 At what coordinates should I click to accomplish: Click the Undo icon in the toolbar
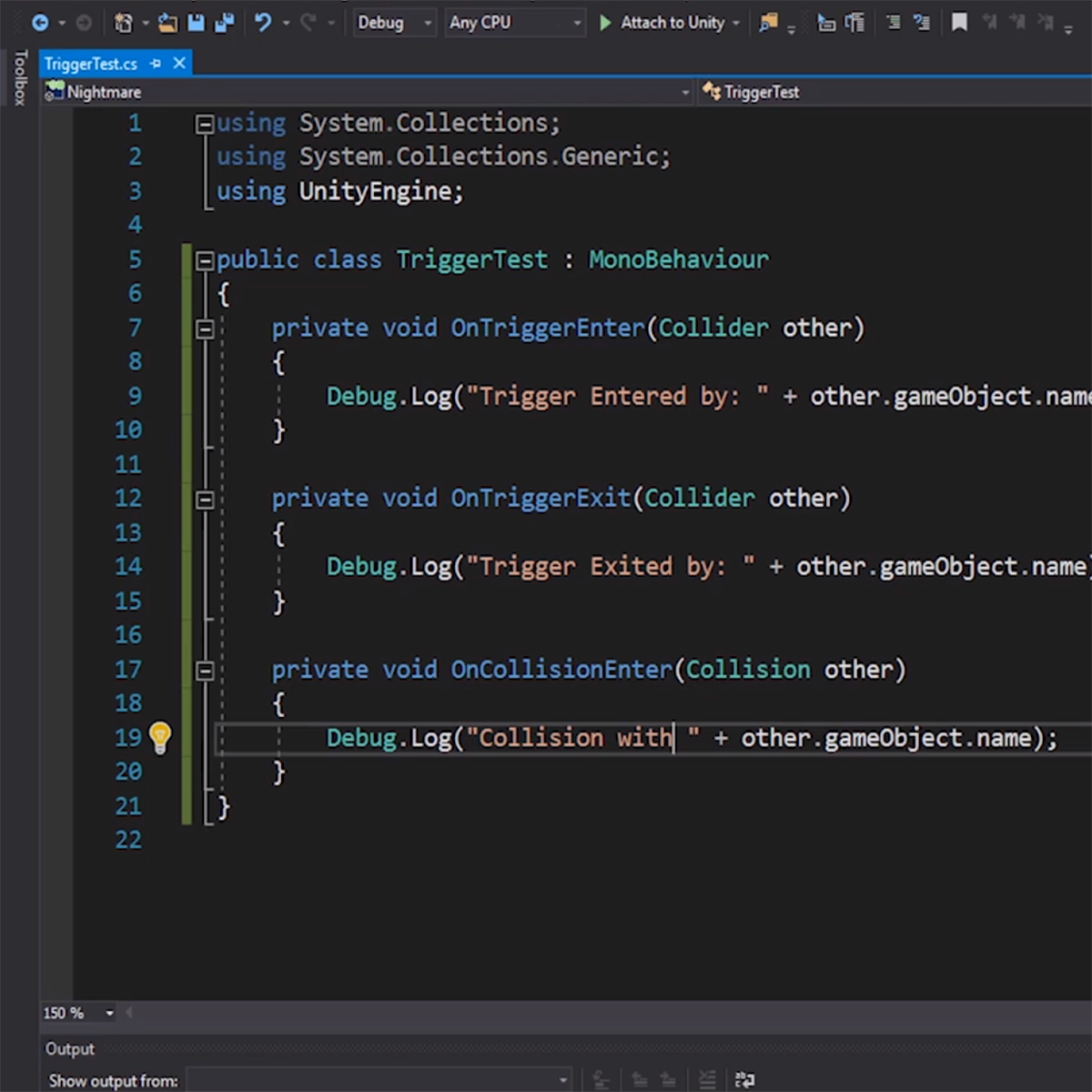coord(264,23)
